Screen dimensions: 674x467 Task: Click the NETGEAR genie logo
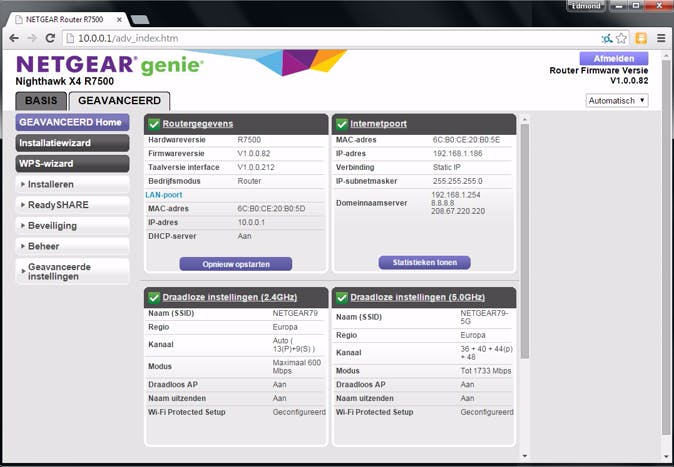click(x=110, y=65)
